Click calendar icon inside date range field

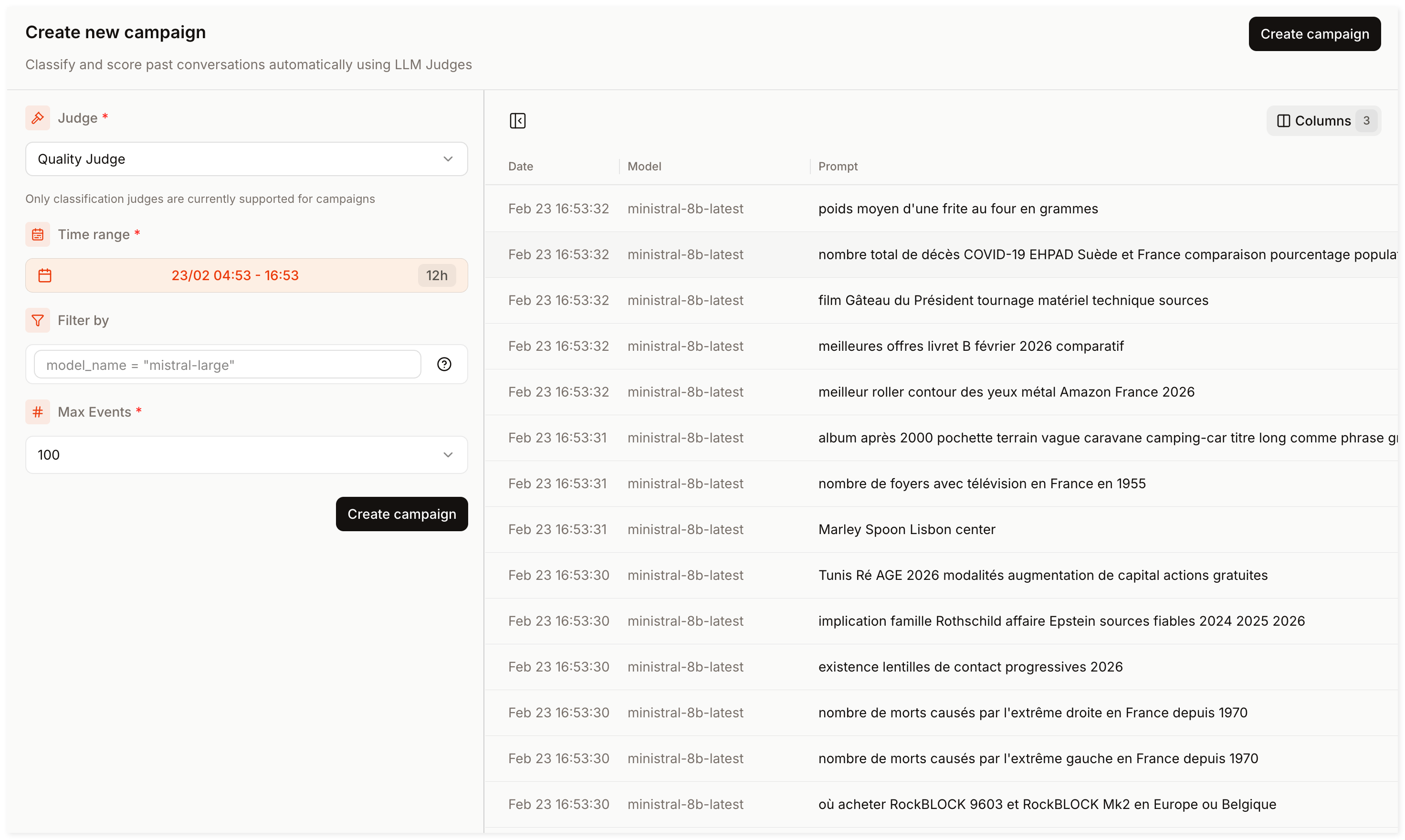coord(45,276)
